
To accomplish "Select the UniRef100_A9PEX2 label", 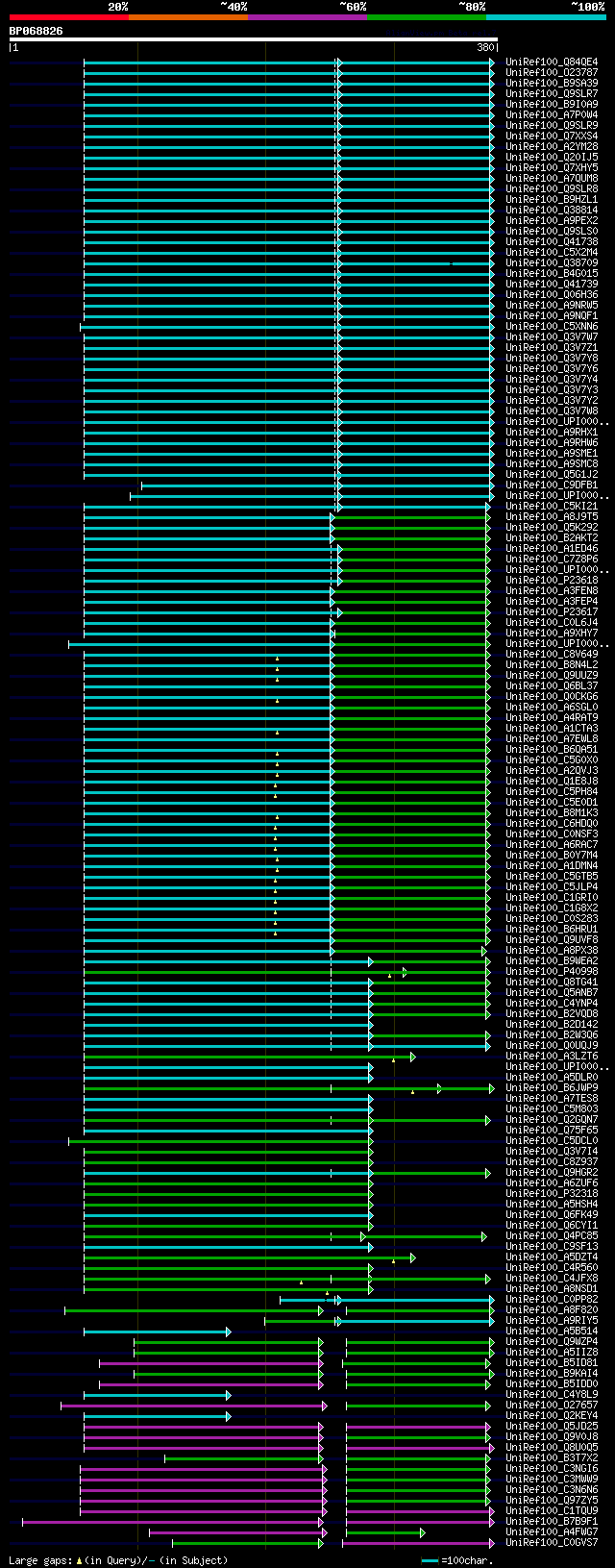I will click(x=552, y=221).
